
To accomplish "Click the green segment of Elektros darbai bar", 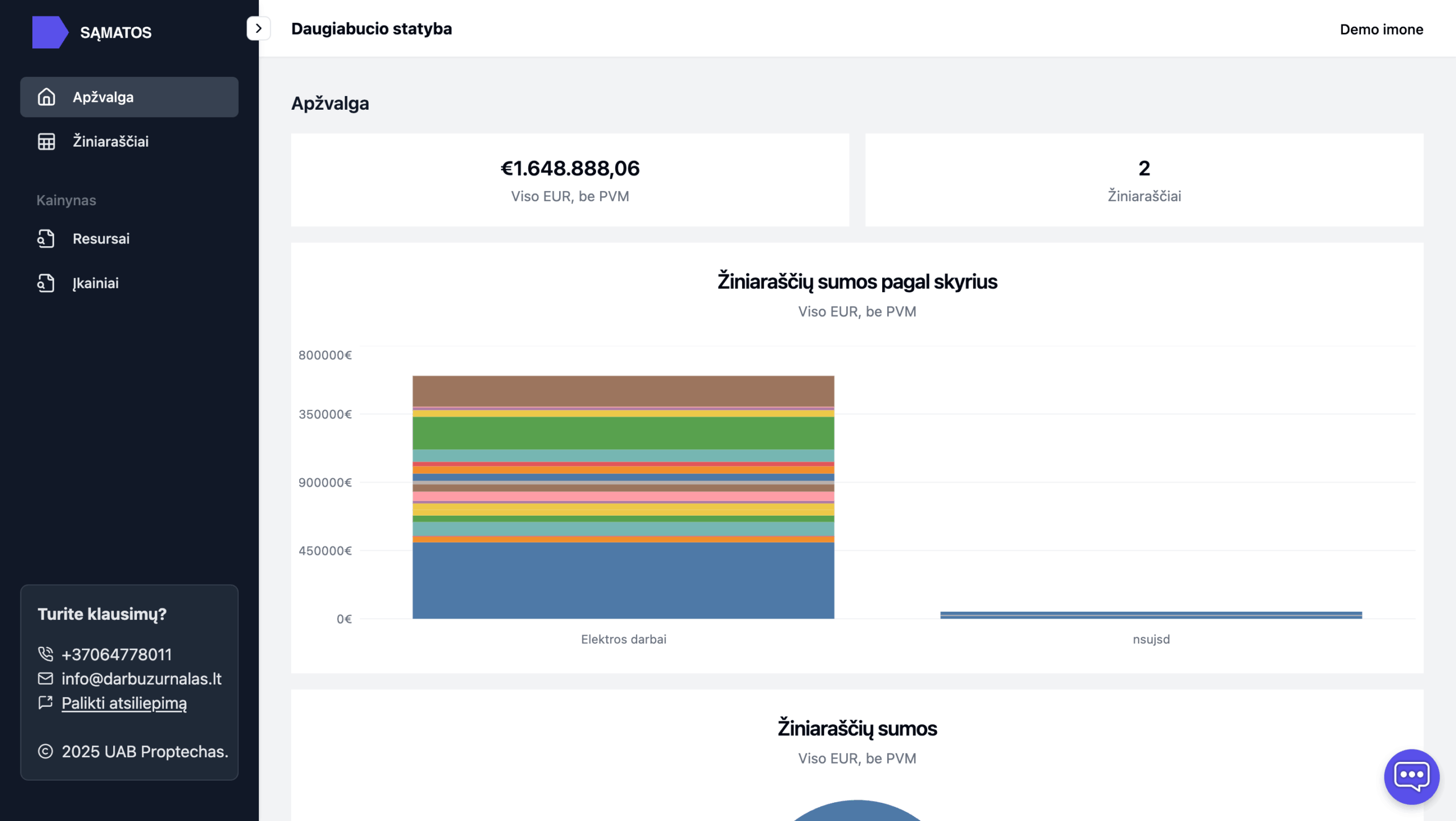I will pyautogui.click(x=623, y=433).
